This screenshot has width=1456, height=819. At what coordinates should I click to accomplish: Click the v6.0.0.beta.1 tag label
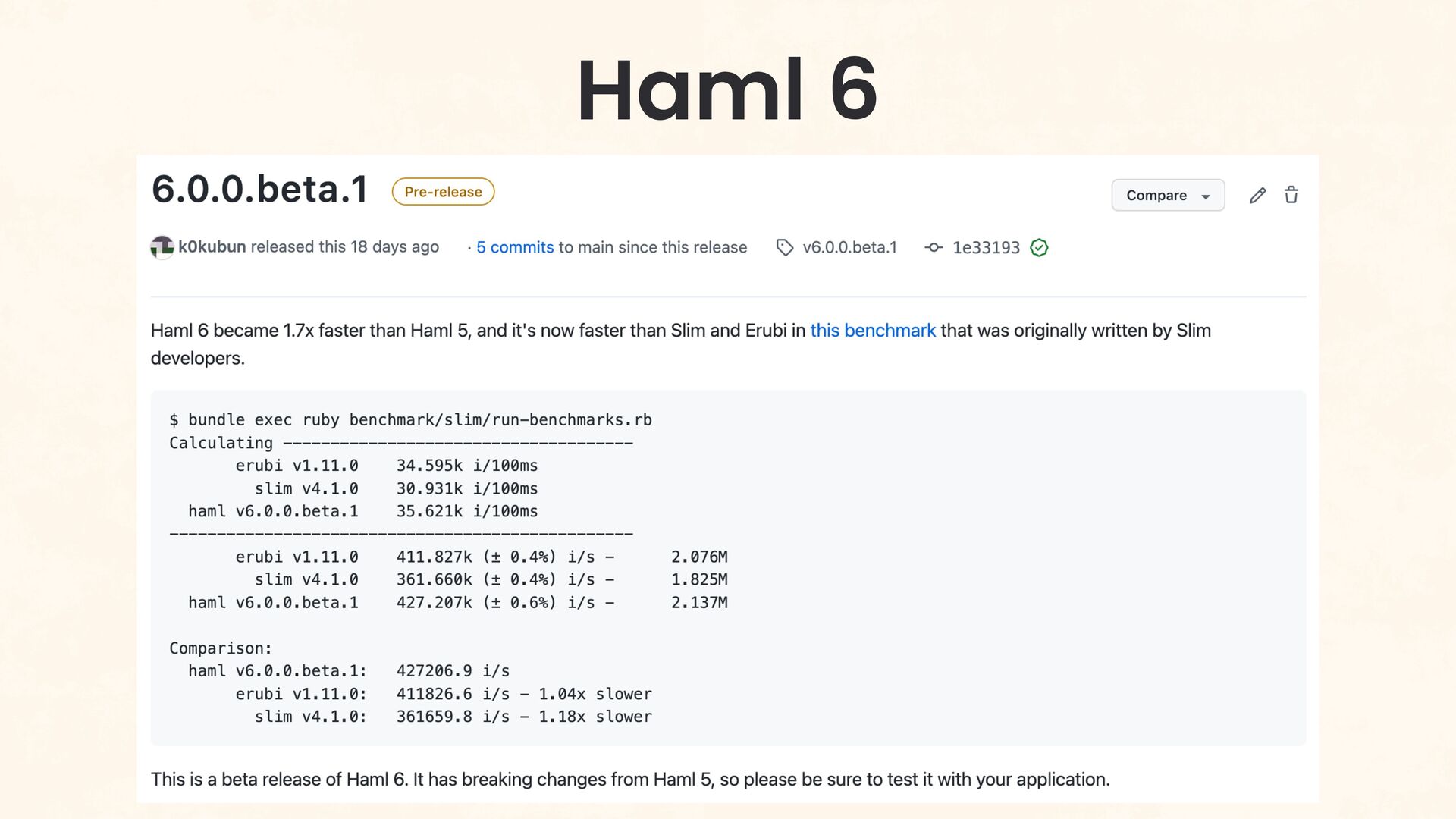coord(849,248)
